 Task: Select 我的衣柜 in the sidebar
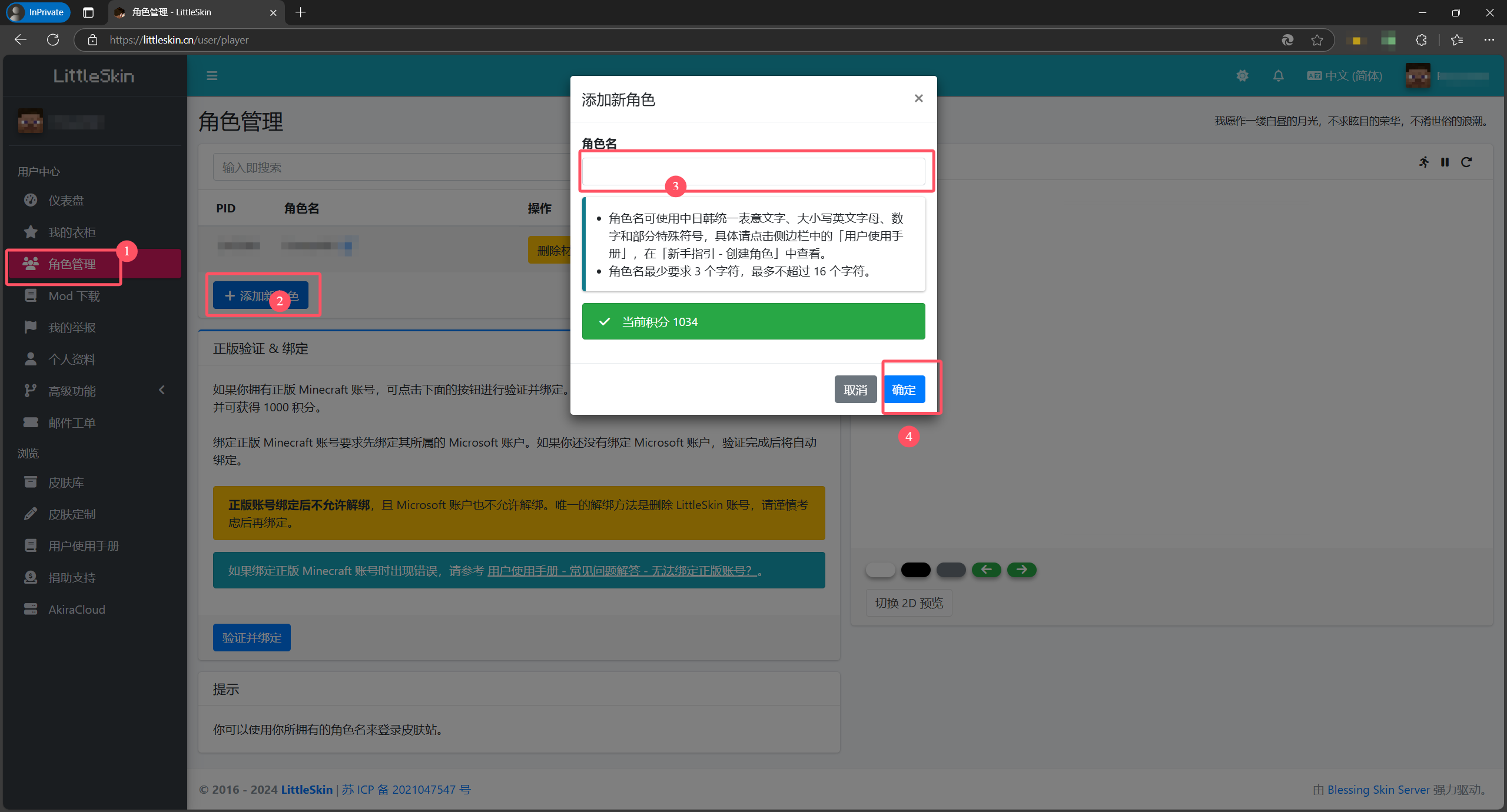(x=71, y=232)
